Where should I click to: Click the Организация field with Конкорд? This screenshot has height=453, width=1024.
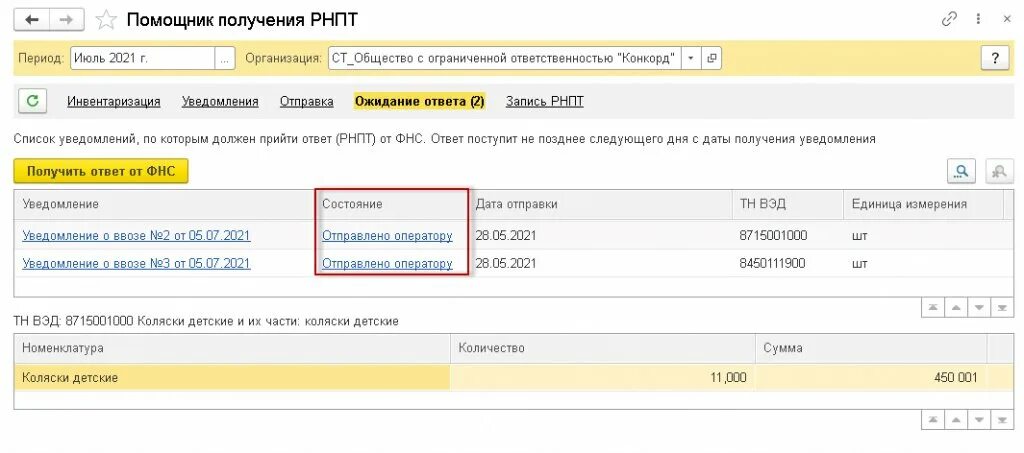pos(504,58)
